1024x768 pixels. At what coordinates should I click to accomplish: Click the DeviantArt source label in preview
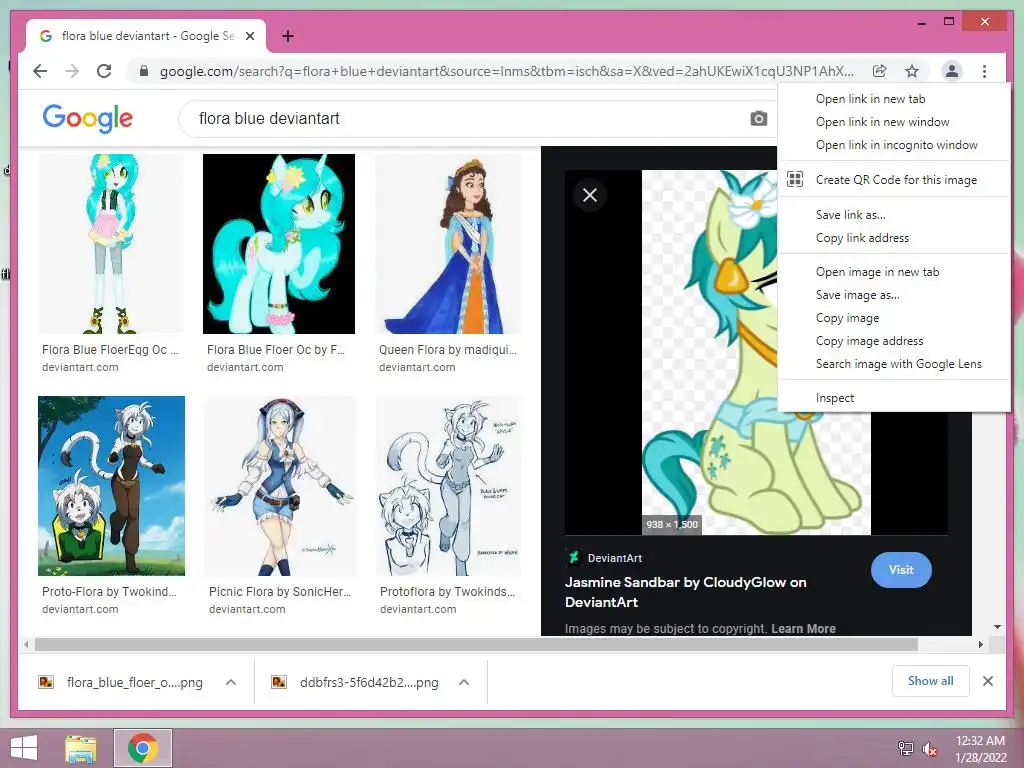tap(615, 558)
